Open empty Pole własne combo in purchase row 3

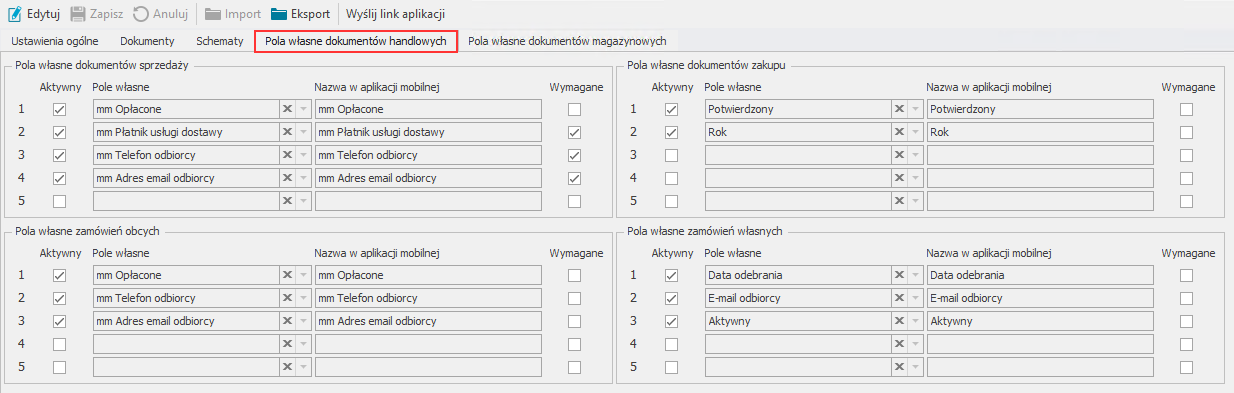pyautogui.click(x=916, y=155)
